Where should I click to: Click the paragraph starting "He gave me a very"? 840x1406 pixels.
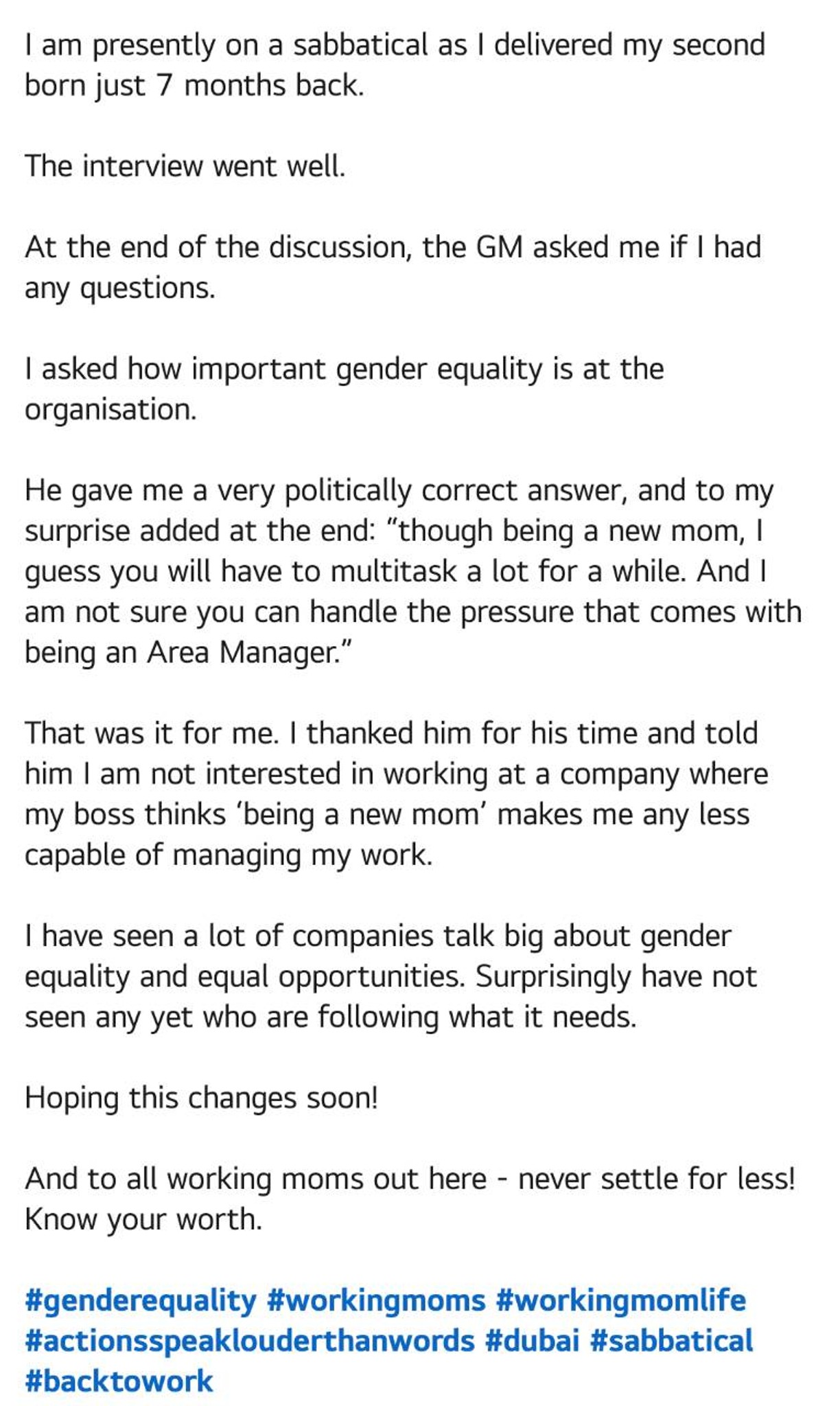coord(413,571)
